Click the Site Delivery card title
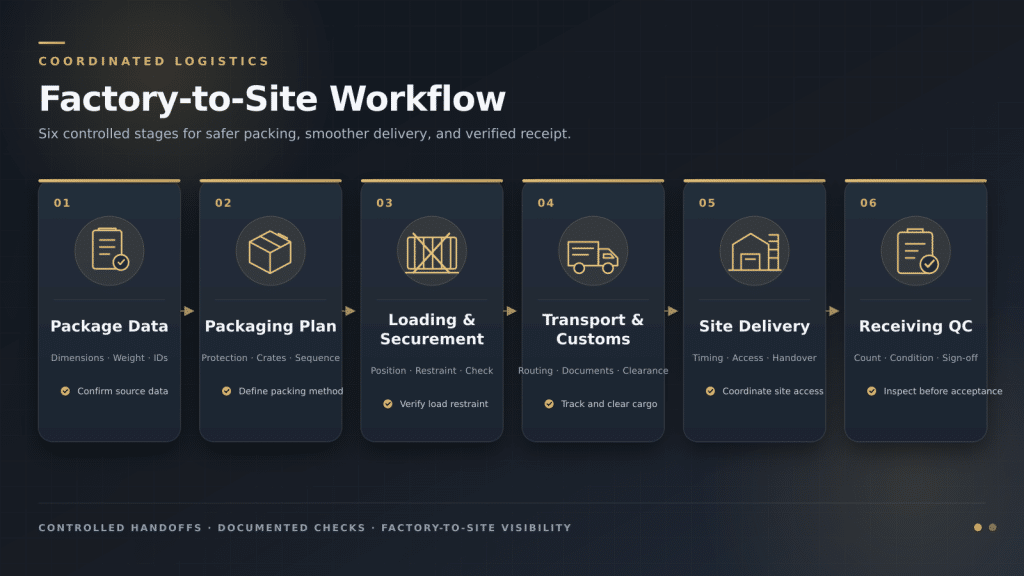This screenshot has width=1024, height=576. pyautogui.click(x=754, y=327)
